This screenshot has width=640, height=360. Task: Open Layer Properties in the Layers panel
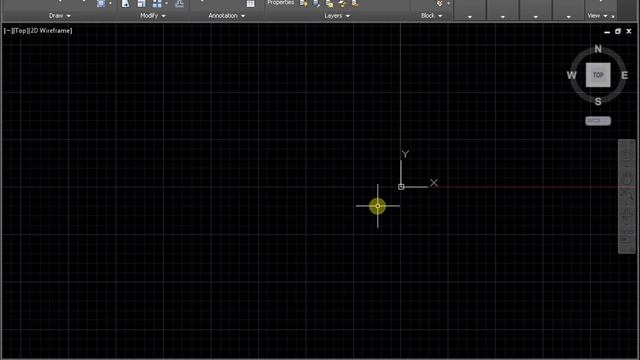tap(280, 3)
